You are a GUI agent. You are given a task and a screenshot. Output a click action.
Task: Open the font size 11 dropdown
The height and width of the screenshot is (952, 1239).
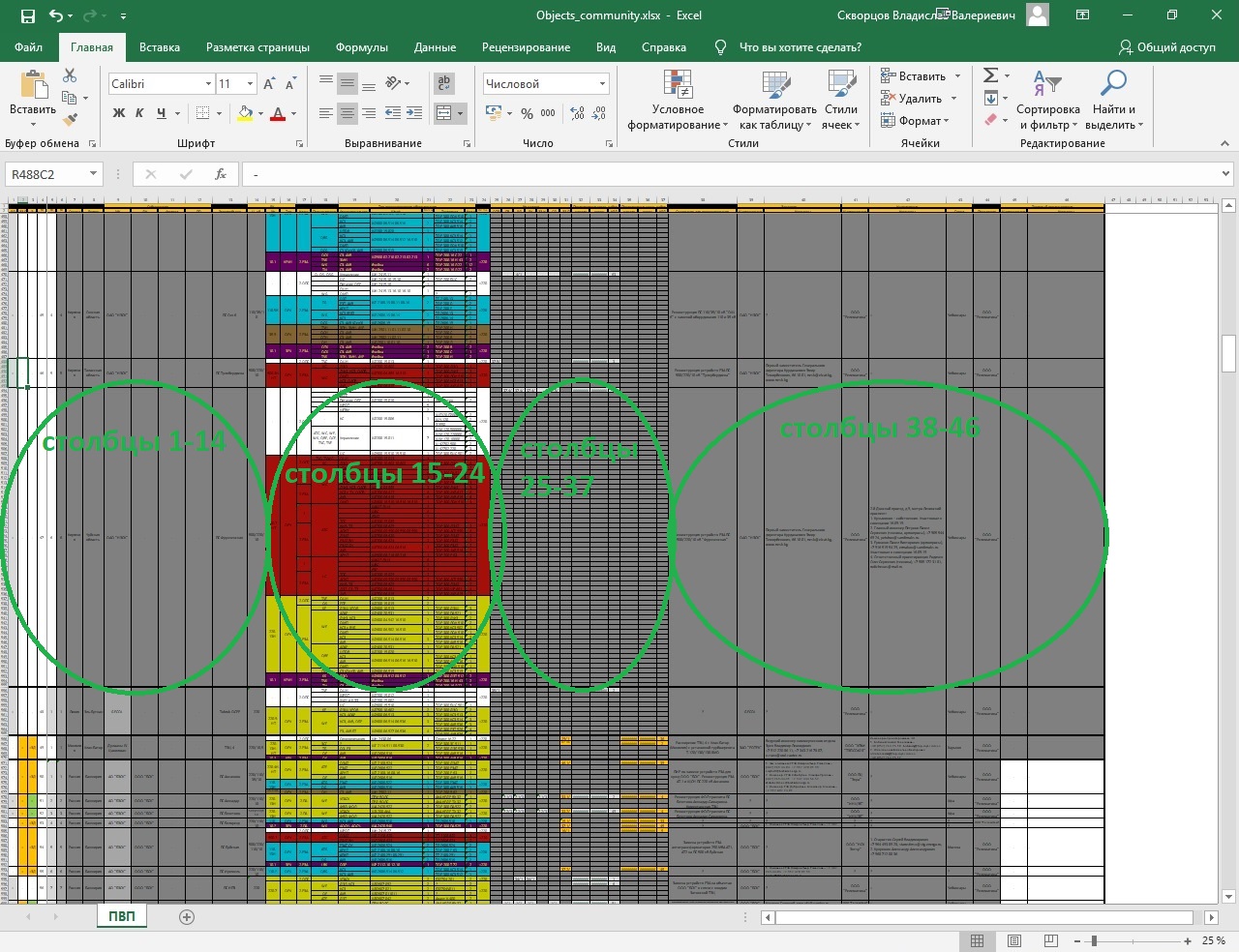[250, 84]
